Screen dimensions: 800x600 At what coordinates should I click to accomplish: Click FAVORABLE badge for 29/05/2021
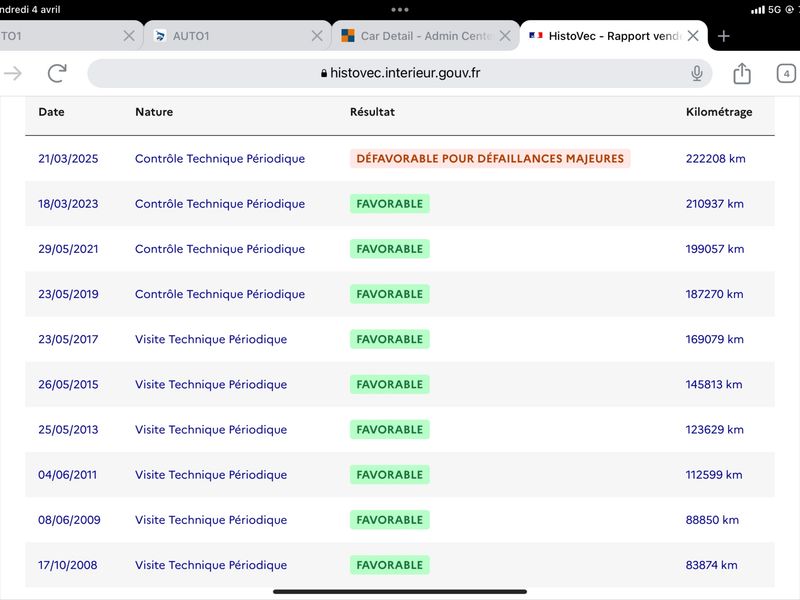(390, 249)
